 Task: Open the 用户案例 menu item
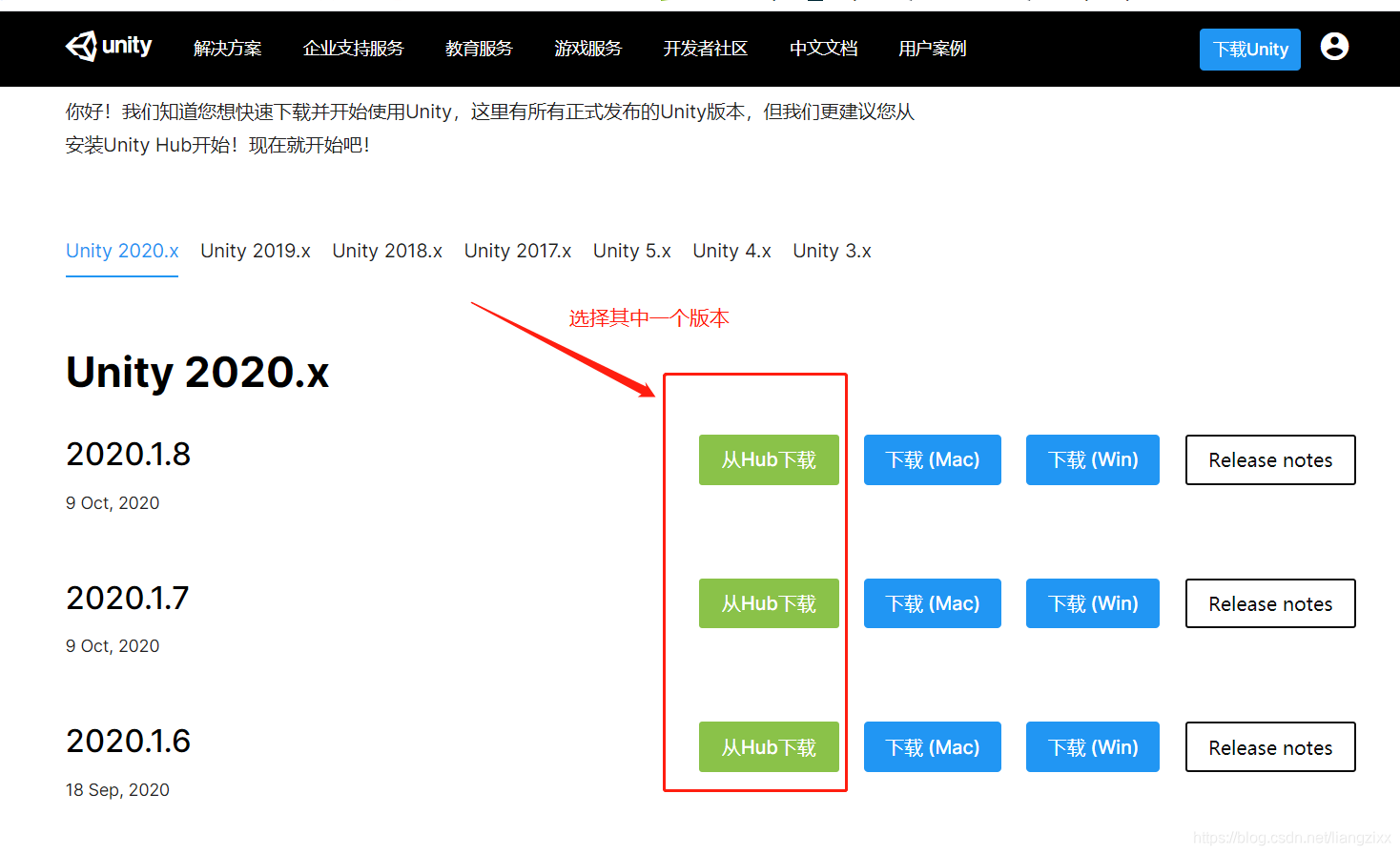tap(932, 49)
